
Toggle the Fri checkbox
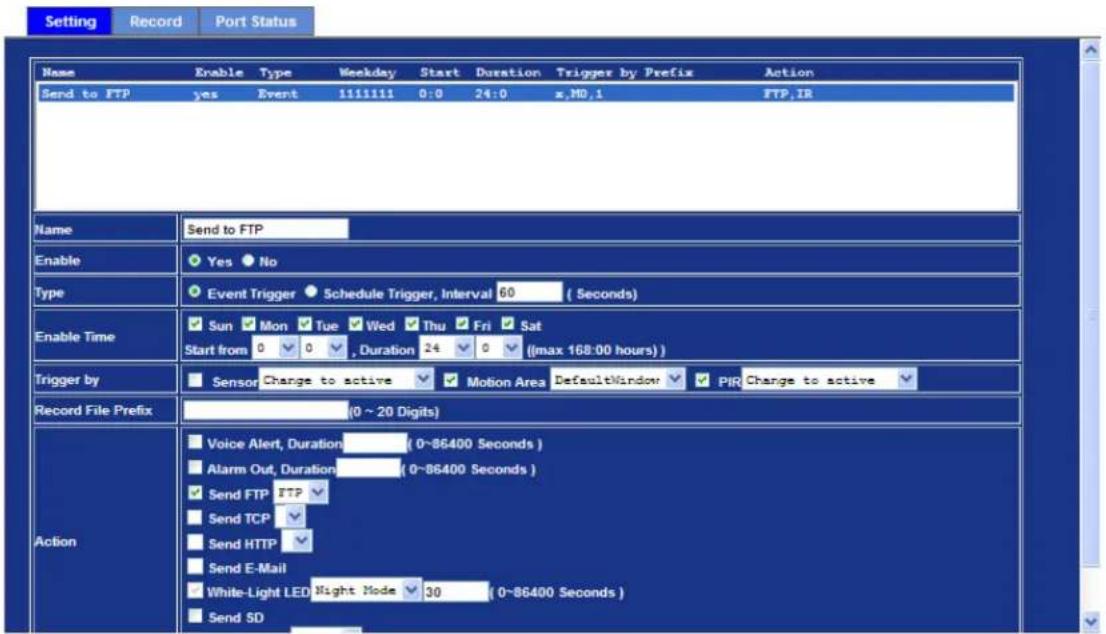click(462, 324)
